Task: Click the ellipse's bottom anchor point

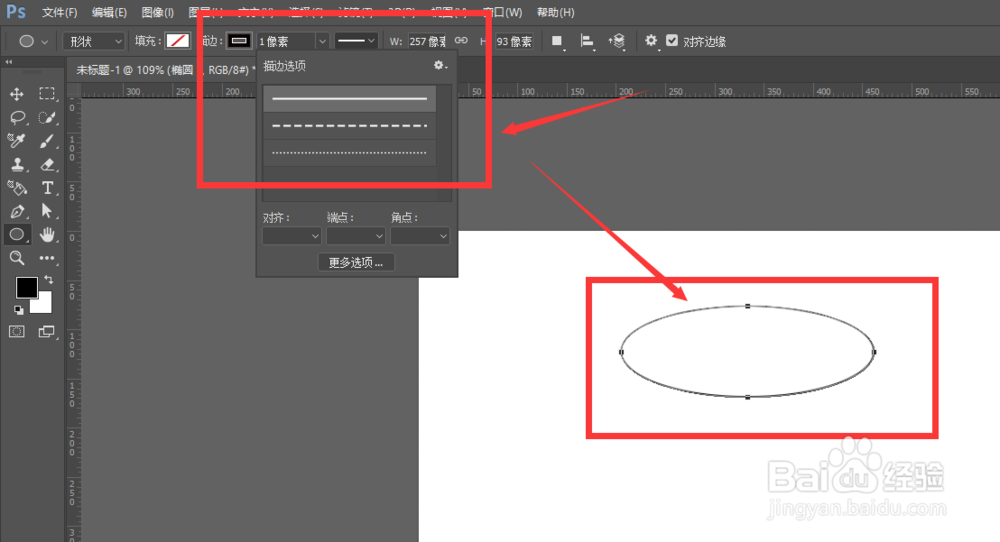Action: click(747, 397)
